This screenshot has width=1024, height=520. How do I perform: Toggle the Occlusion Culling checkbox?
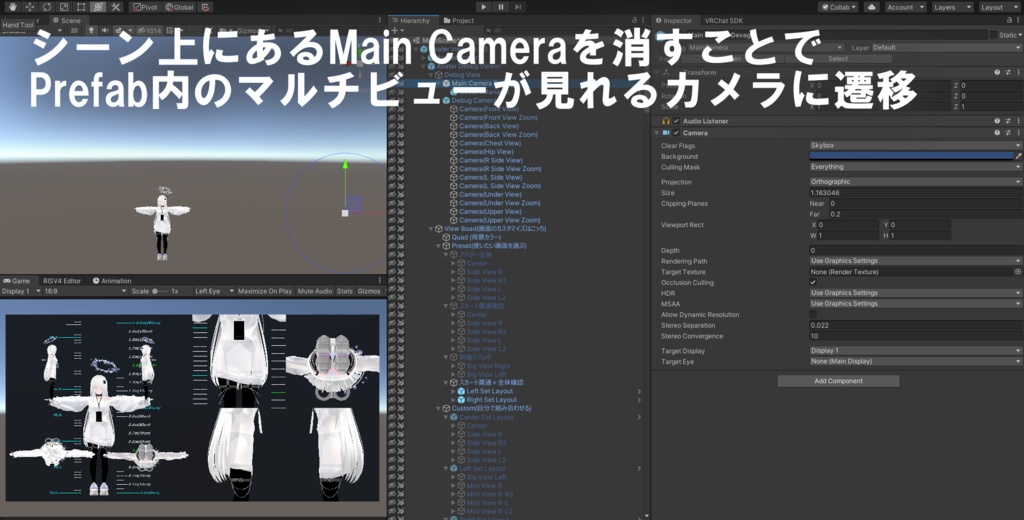[x=813, y=282]
